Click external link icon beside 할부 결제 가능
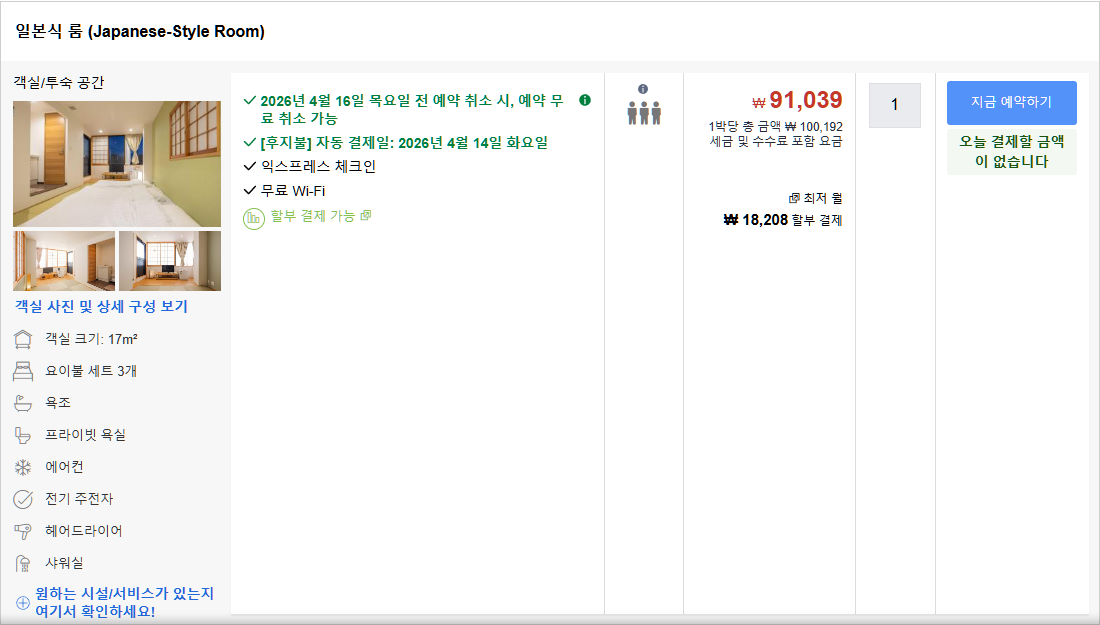The width and height of the screenshot is (1100, 625). pyautogui.click(x=365, y=214)
